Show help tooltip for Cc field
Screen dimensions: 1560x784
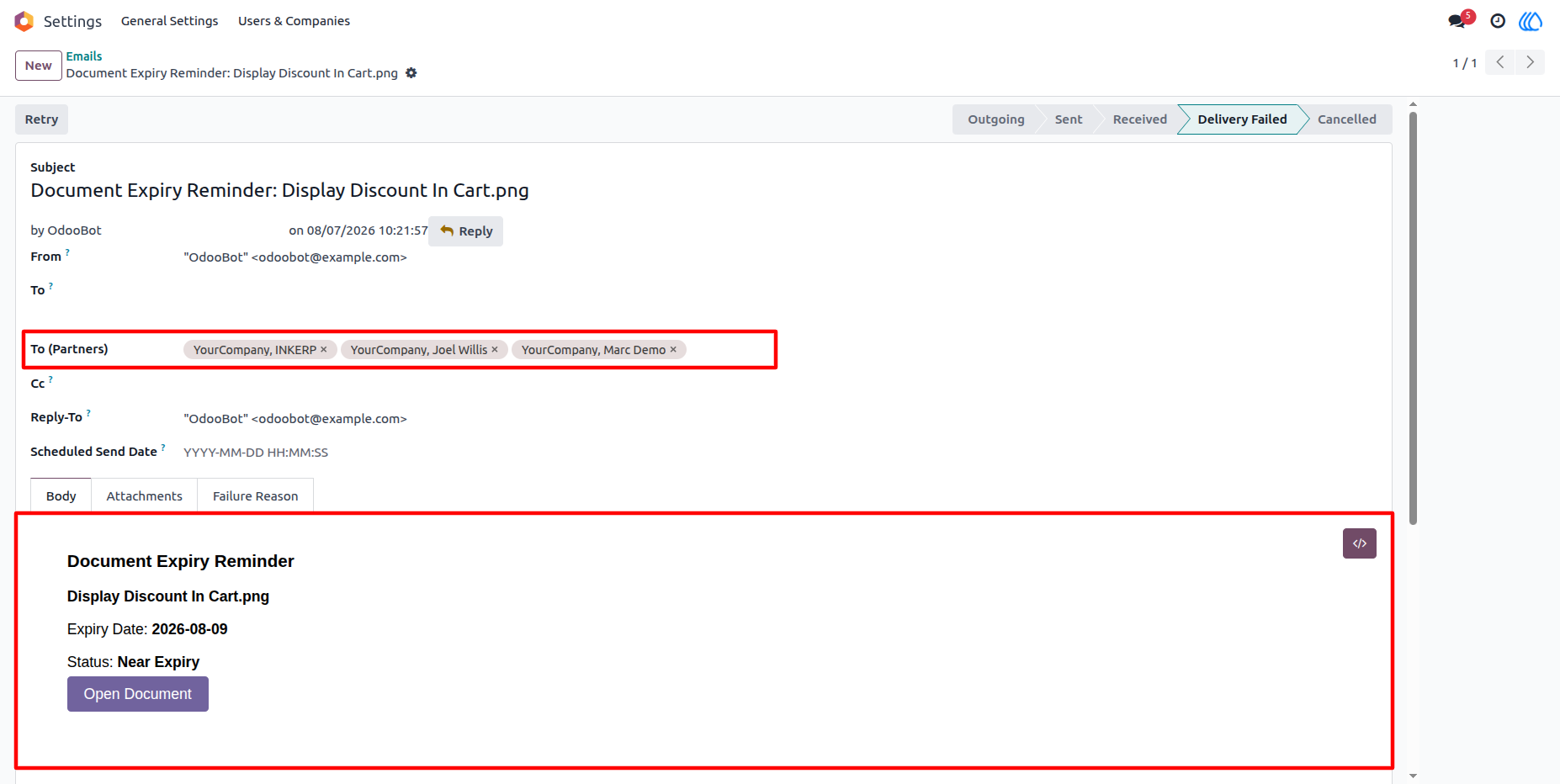click(50, 379)
